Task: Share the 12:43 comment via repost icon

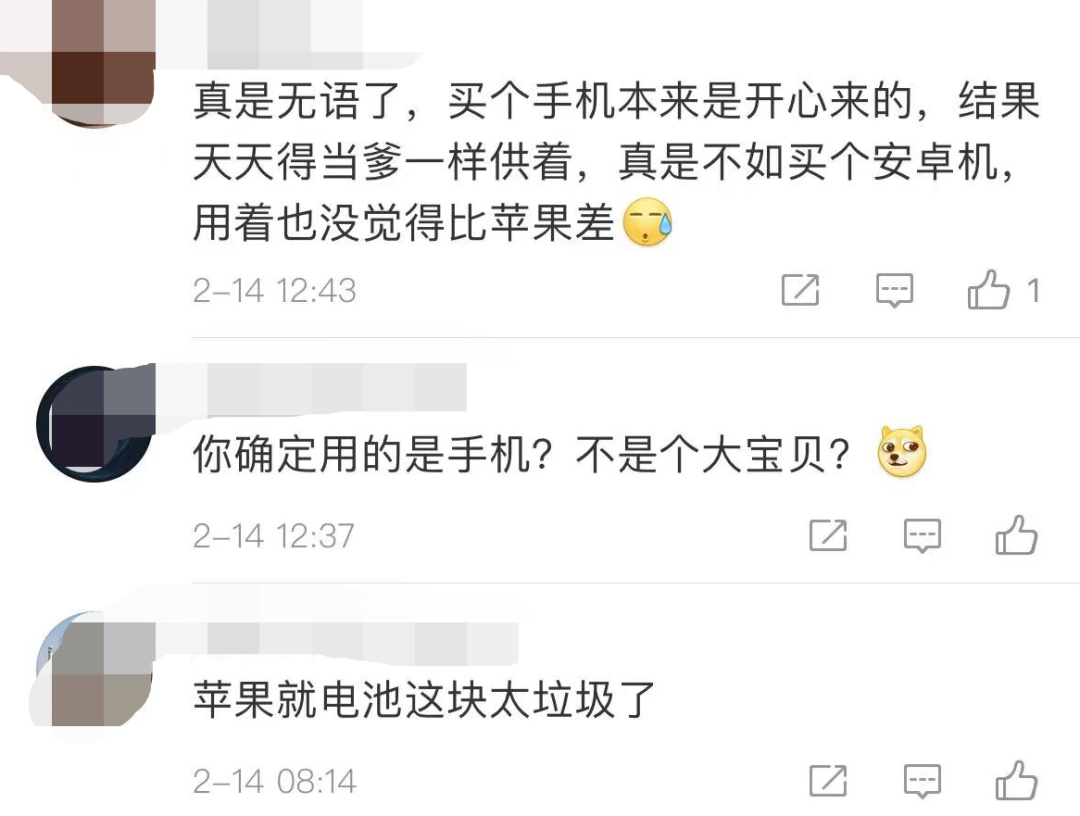Action: (x=800, y=289)
